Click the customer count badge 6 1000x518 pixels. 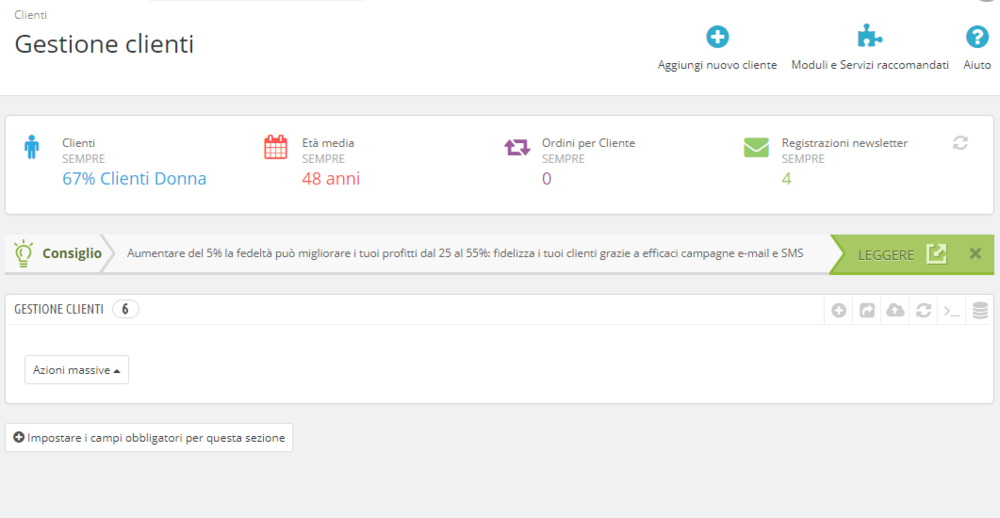tap(126, 309)
